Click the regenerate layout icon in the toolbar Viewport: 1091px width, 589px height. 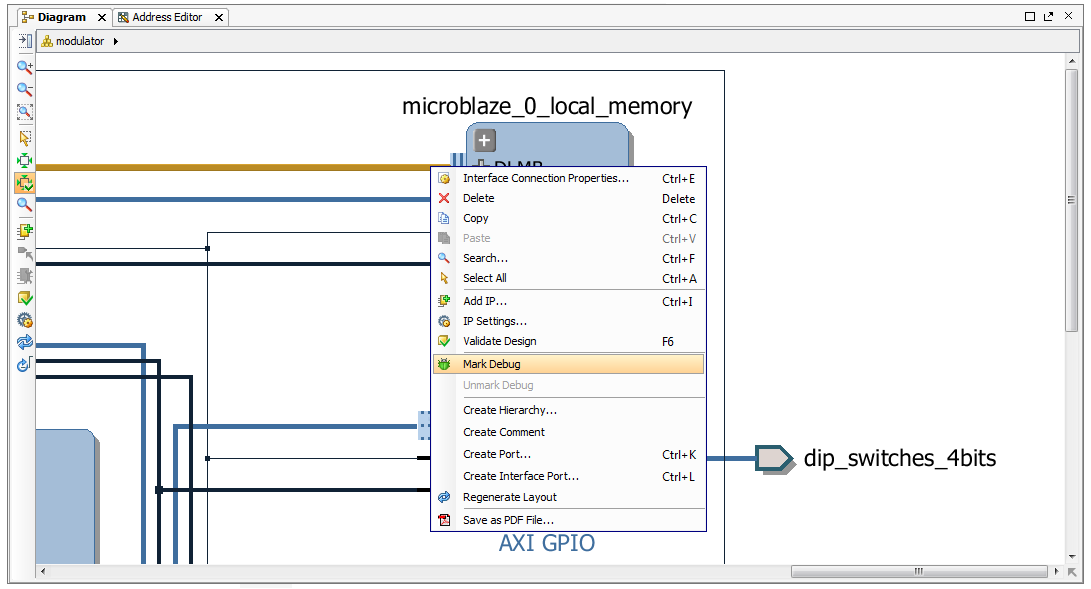click(x=24, y=342)
